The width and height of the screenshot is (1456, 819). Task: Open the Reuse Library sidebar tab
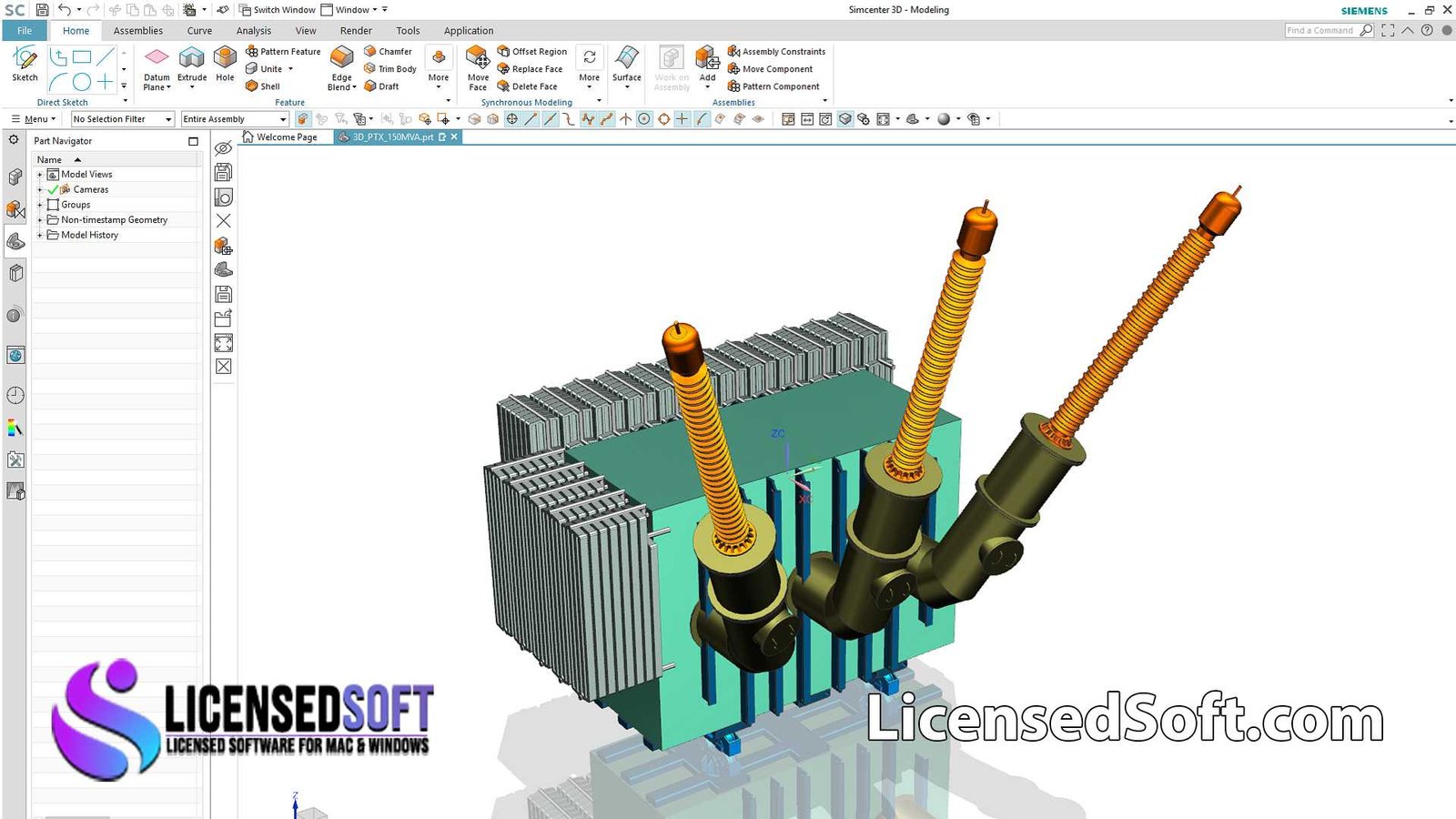pyautogui.click(x=15, y=273)
